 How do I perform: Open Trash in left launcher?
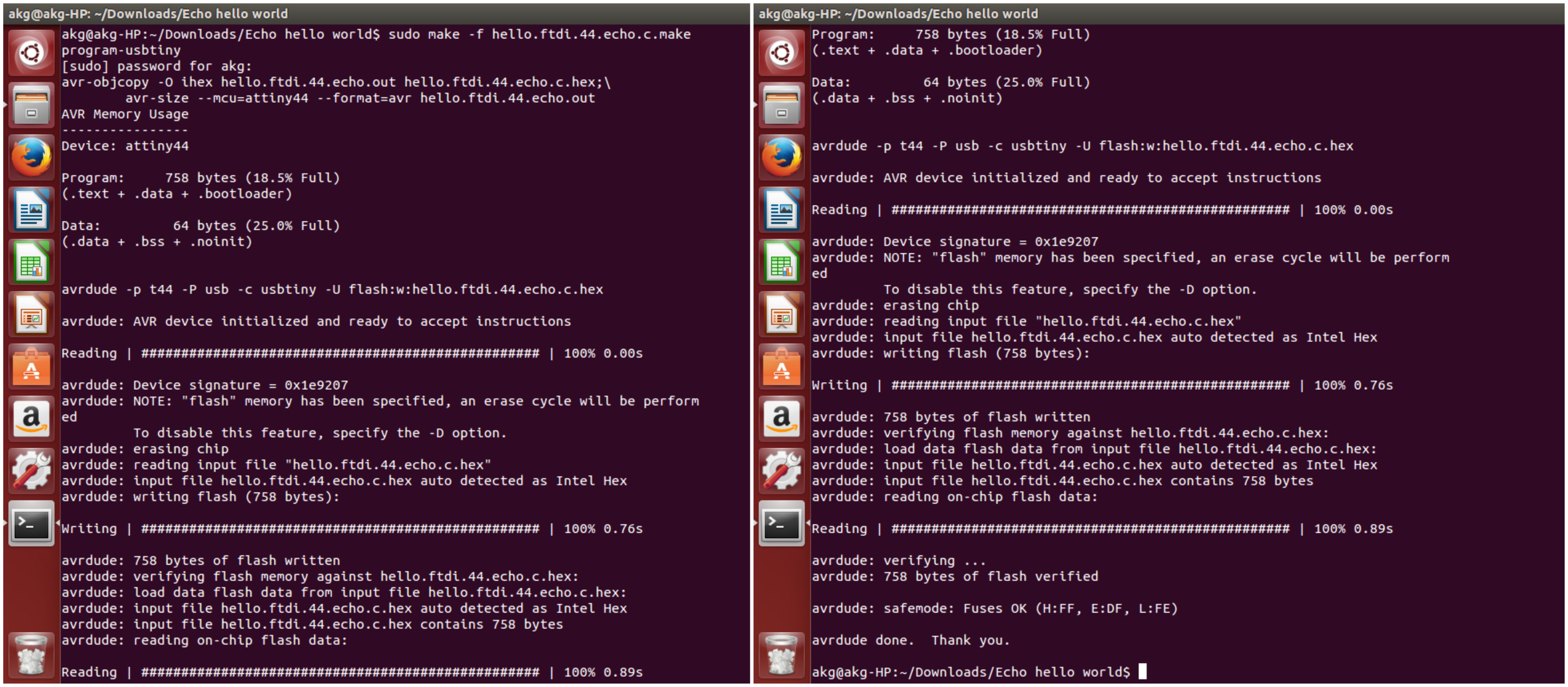tap(32, 655)
